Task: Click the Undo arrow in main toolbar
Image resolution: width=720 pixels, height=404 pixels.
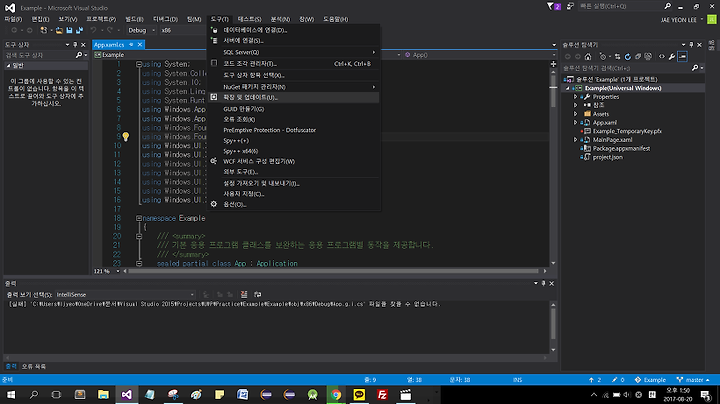Action: (x=93, y=30)
